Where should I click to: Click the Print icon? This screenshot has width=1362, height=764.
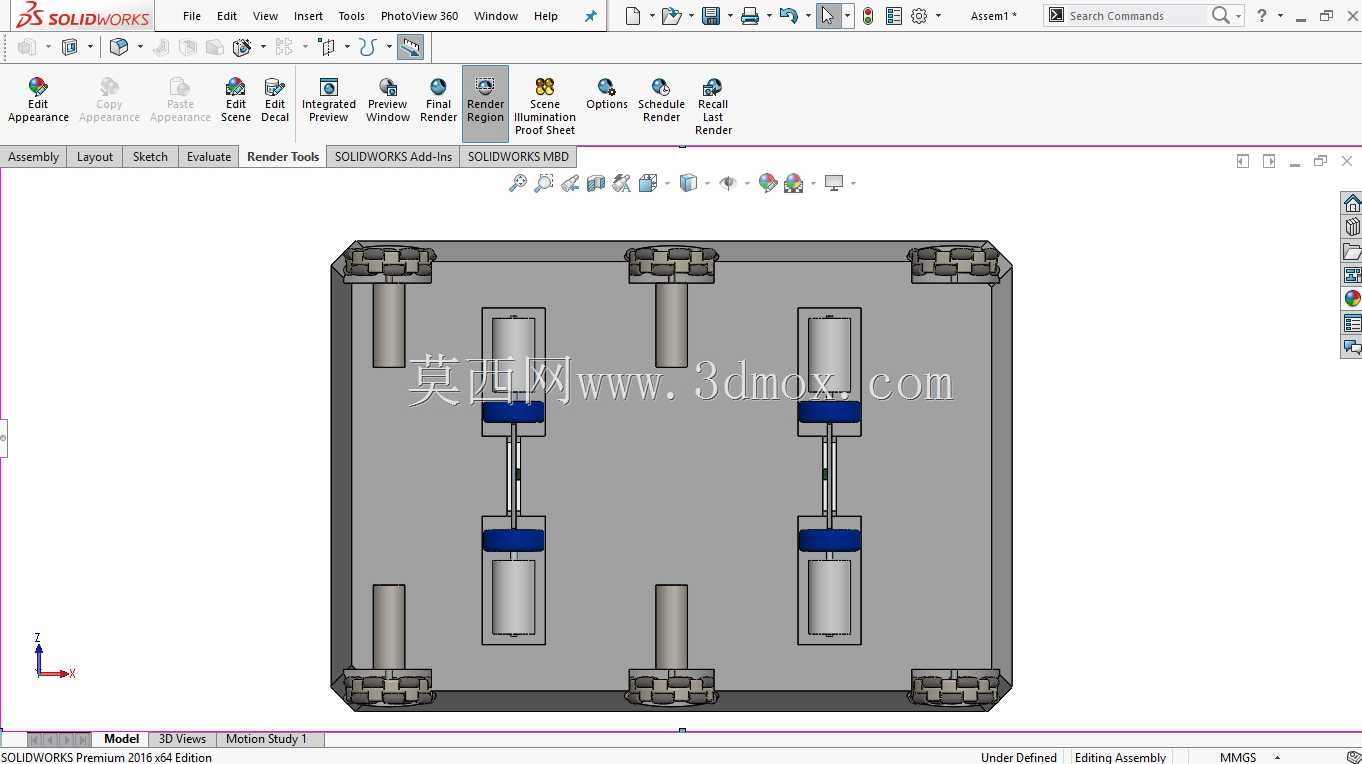pyautogui.click(x=750, y=16)
